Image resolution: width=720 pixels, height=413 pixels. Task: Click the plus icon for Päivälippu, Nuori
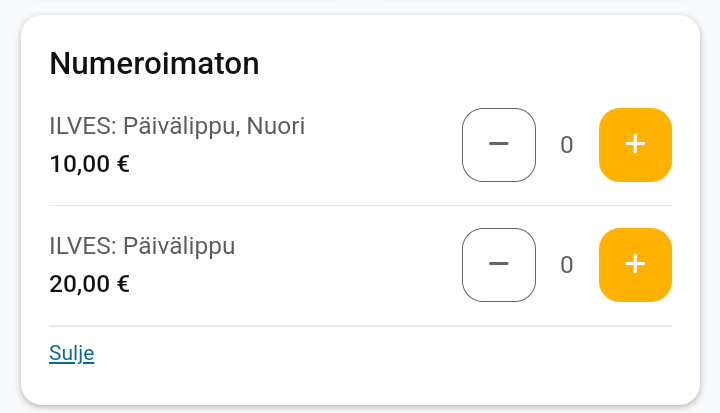pos(635,145)
